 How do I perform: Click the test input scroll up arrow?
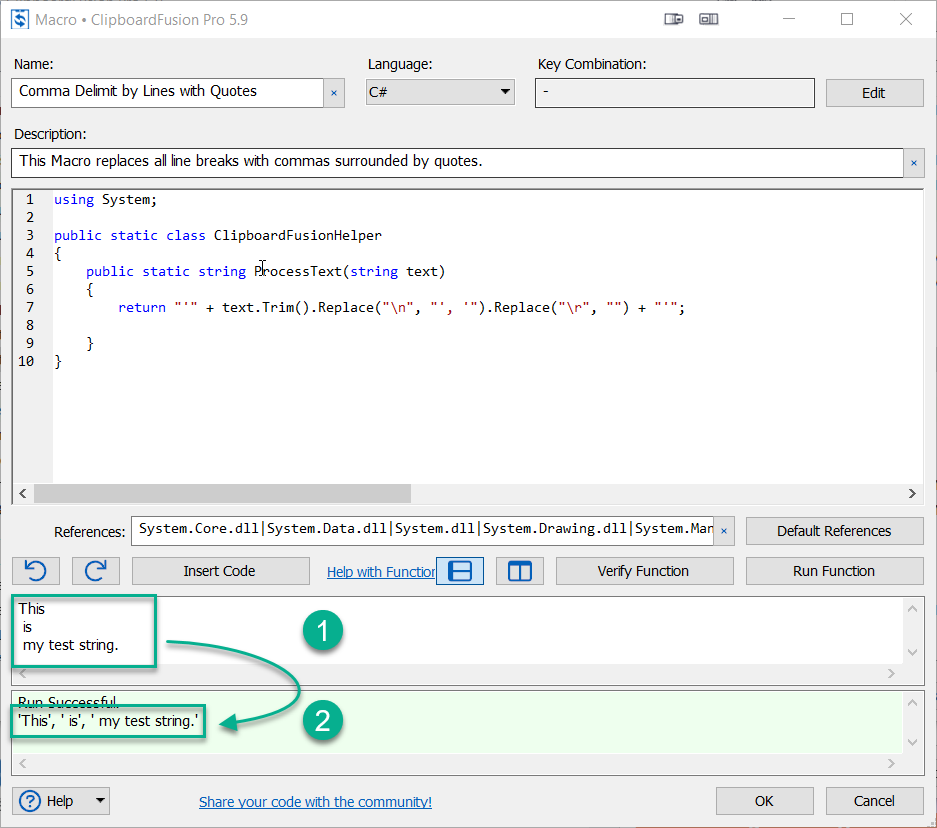pyautogui.click(x=912, y=609)
